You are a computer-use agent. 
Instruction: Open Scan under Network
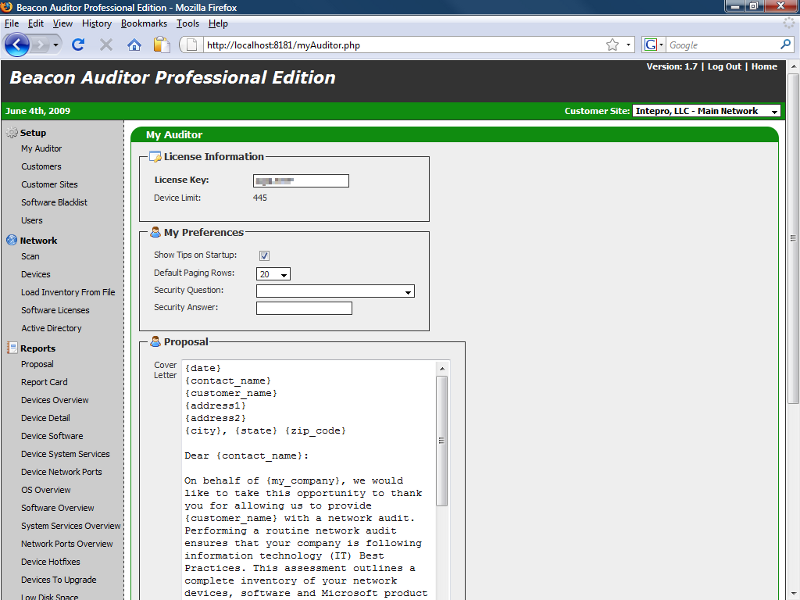pos(30,256)
